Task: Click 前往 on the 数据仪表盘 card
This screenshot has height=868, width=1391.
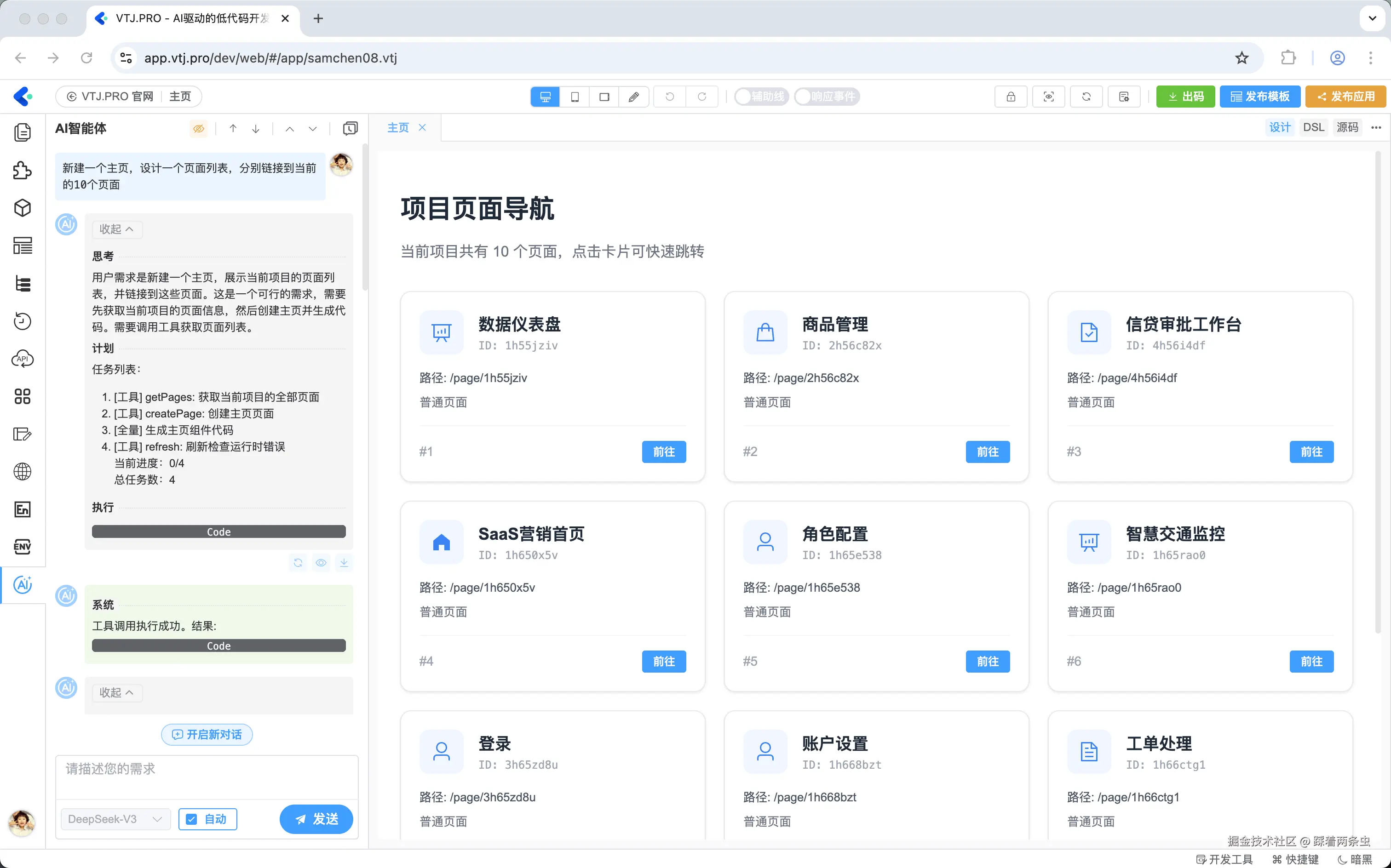Action: coord(663,452)
